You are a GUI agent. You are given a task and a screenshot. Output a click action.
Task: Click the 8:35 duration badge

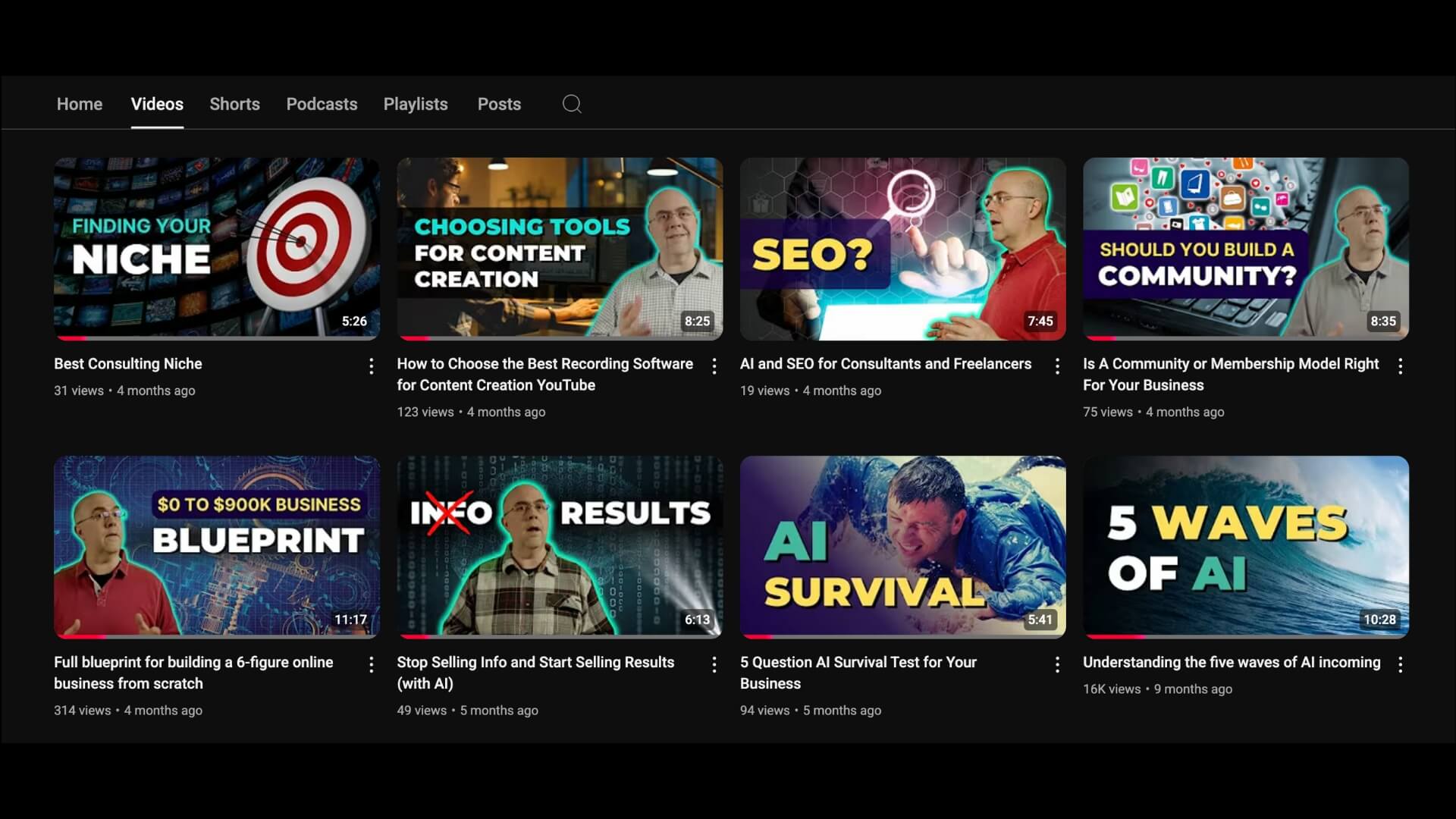coord(1383,322)
